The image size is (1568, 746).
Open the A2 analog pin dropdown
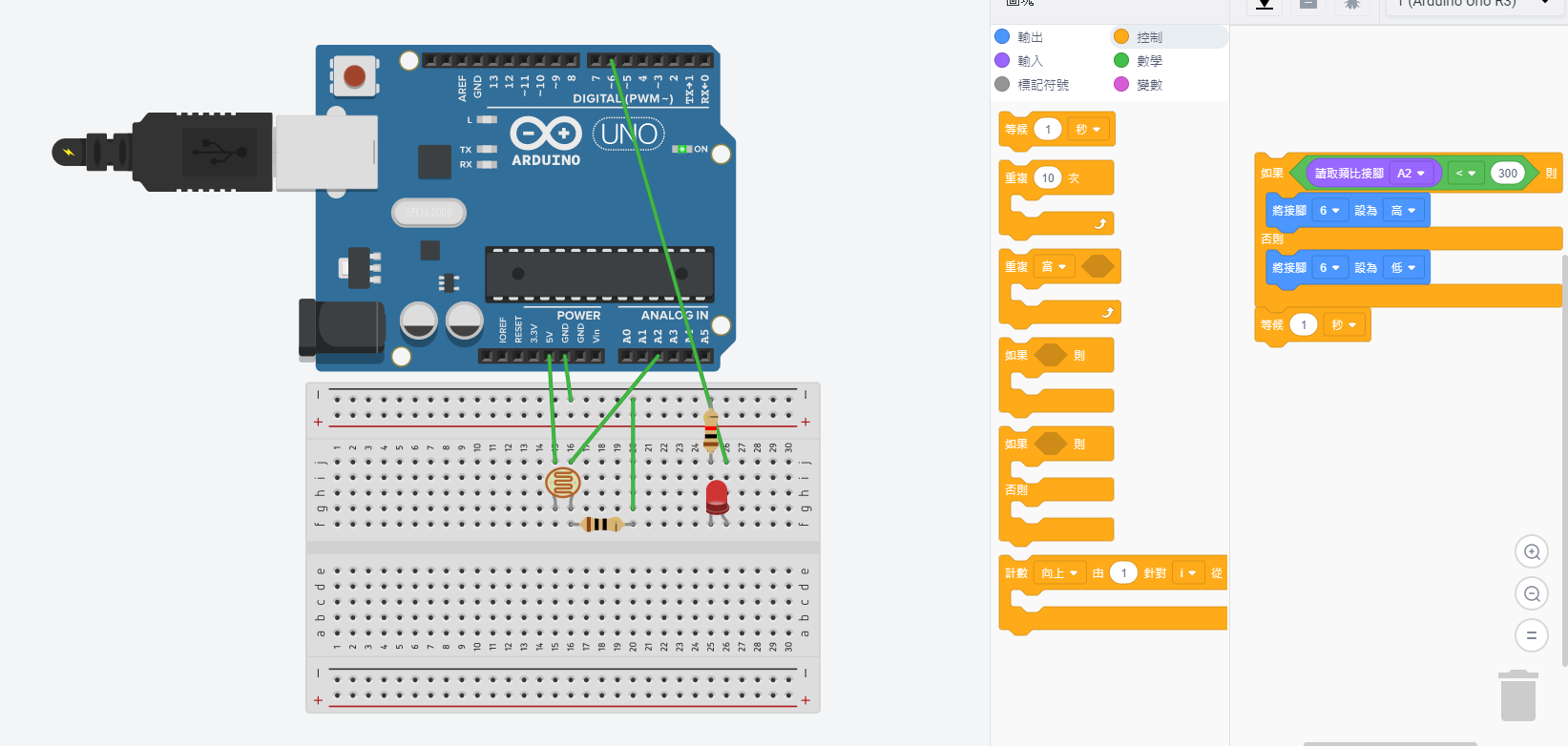[x=1411, y=174]
